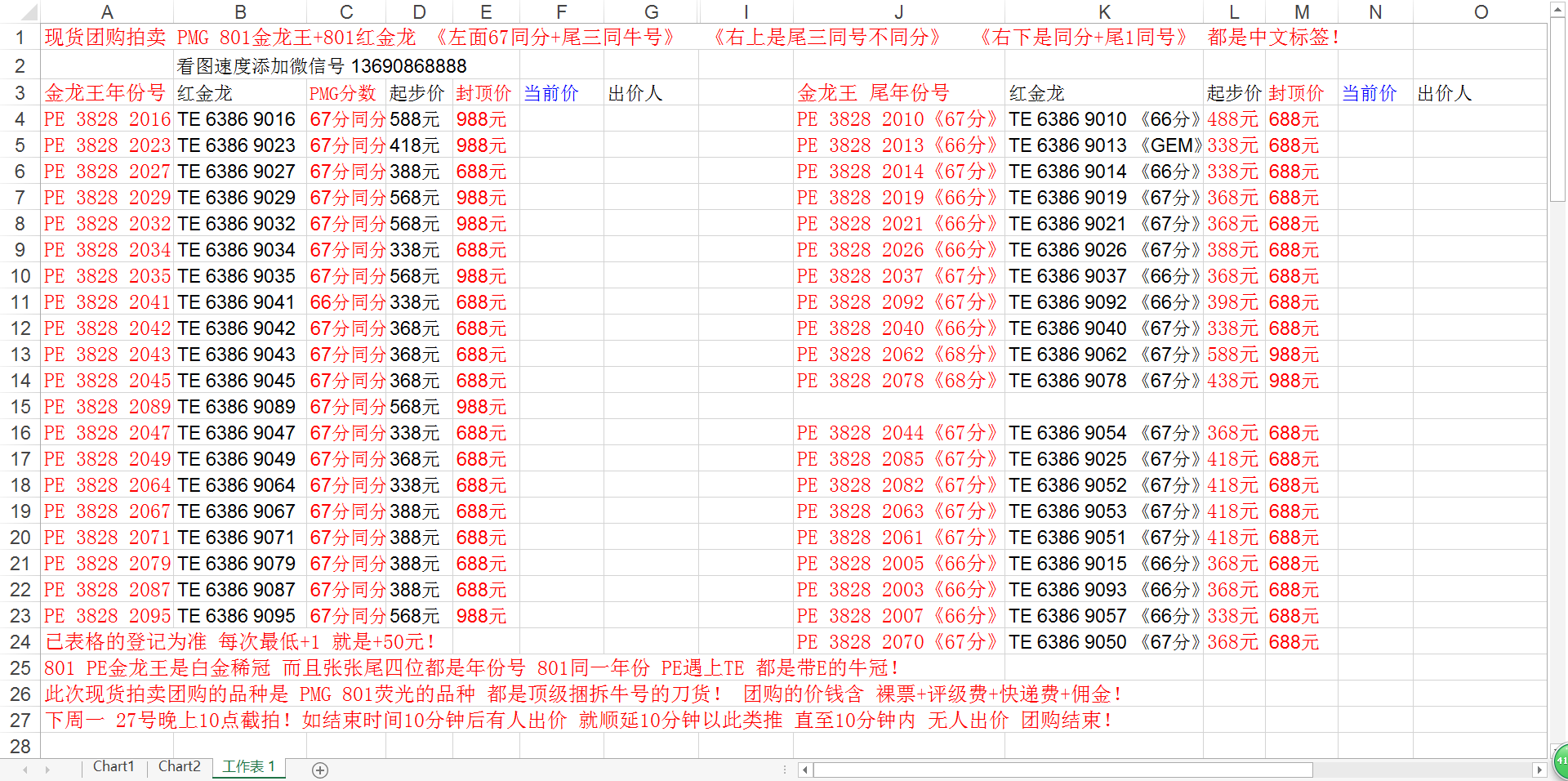Click the 已表格的登记为准 note cell

[x=240, y=642]
